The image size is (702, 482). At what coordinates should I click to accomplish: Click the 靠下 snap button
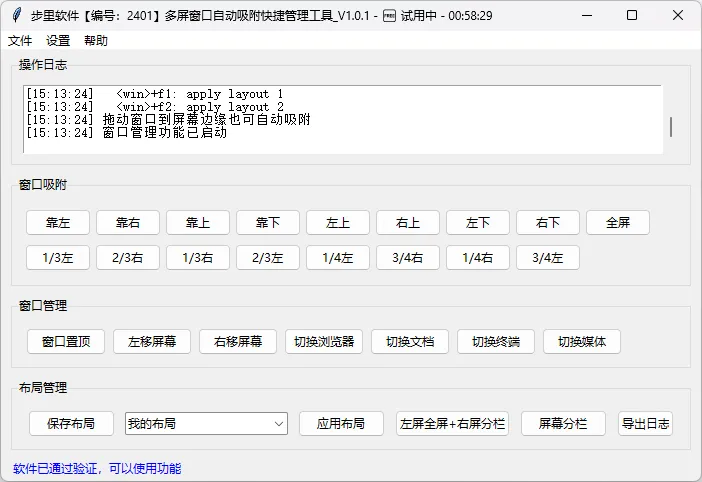(268, 222)
